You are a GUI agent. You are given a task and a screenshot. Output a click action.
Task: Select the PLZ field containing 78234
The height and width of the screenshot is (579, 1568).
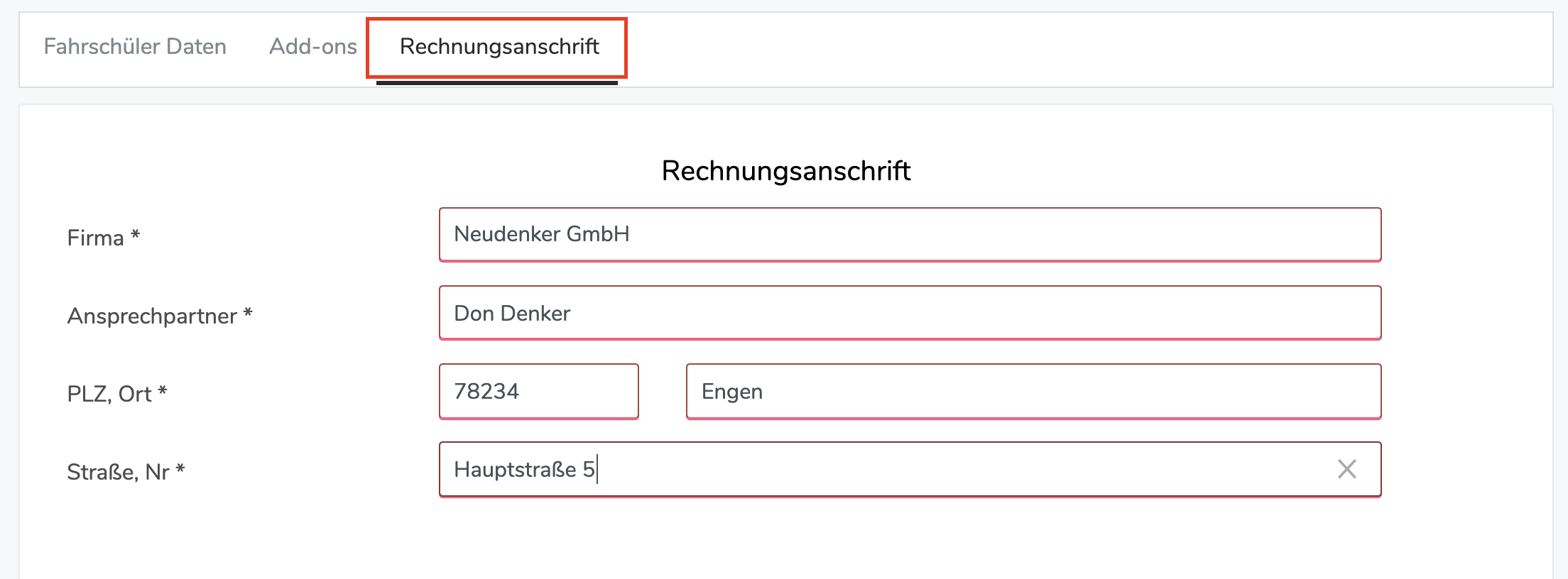click(538, 392)
